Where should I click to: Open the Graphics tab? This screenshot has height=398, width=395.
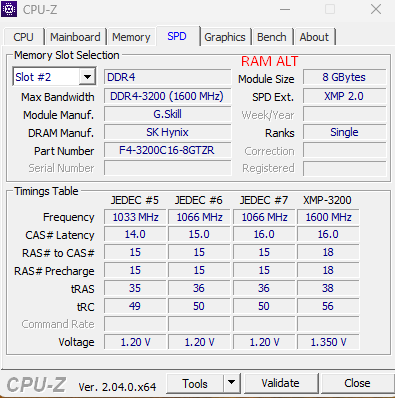pyautogui.click(x=225, y=37)
